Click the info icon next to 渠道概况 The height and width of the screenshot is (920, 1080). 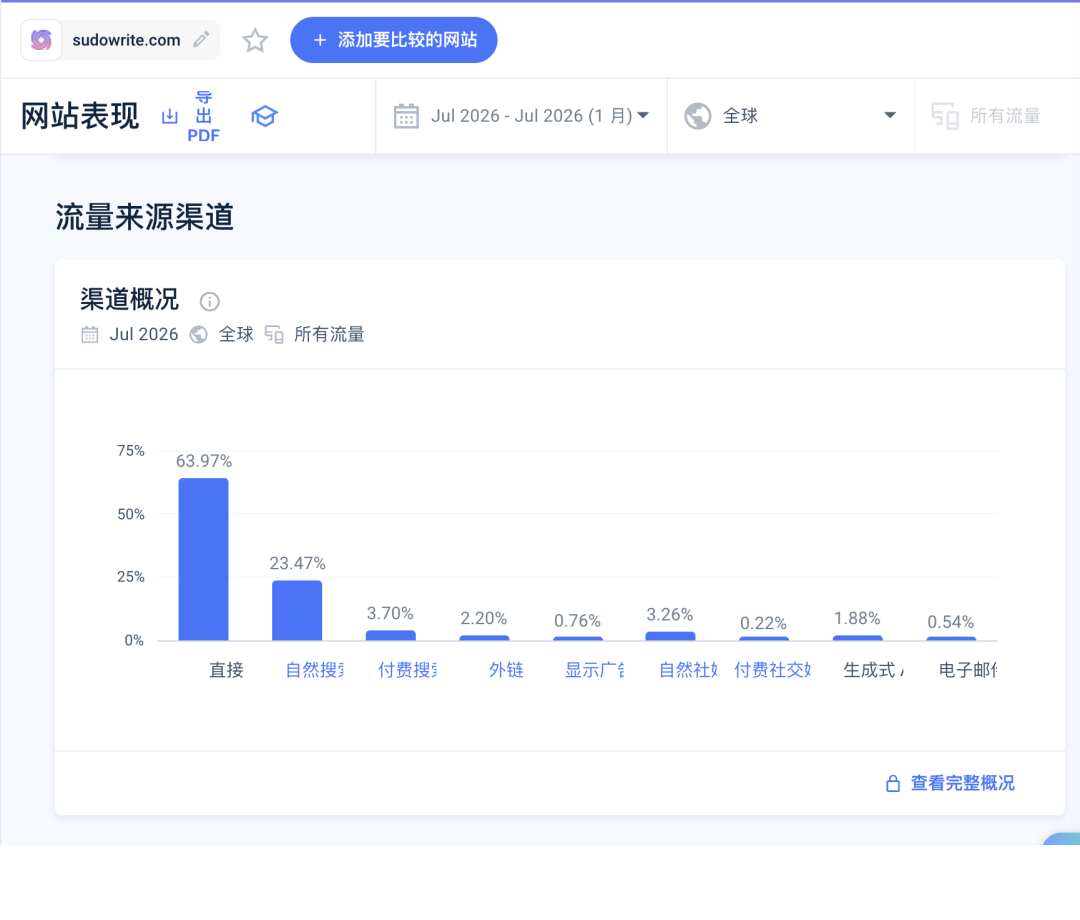click(209, 301)
